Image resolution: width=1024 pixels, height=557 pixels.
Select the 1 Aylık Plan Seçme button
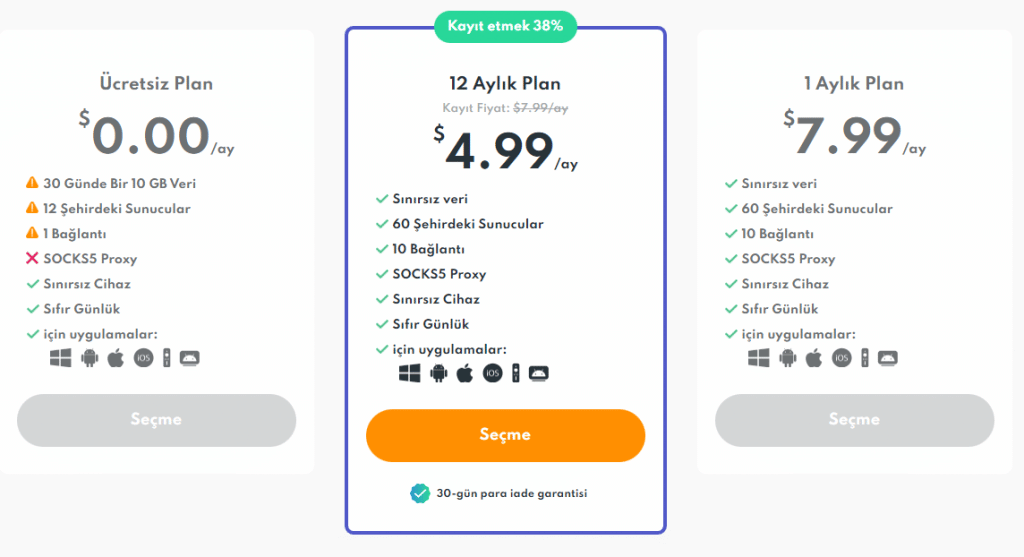click(x=854, y=420)
